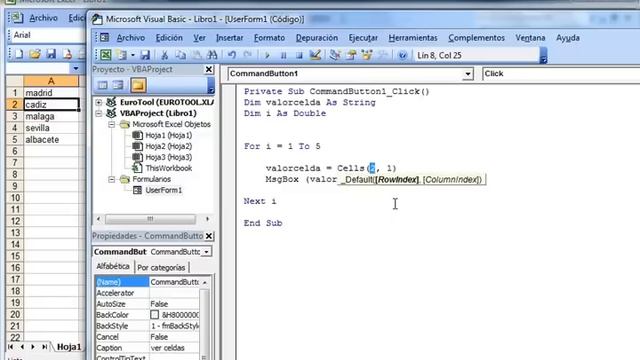The image size is (640, 360).
Task: Select the Hoja1 sheet tab in Excel
Action: [69, 347]
